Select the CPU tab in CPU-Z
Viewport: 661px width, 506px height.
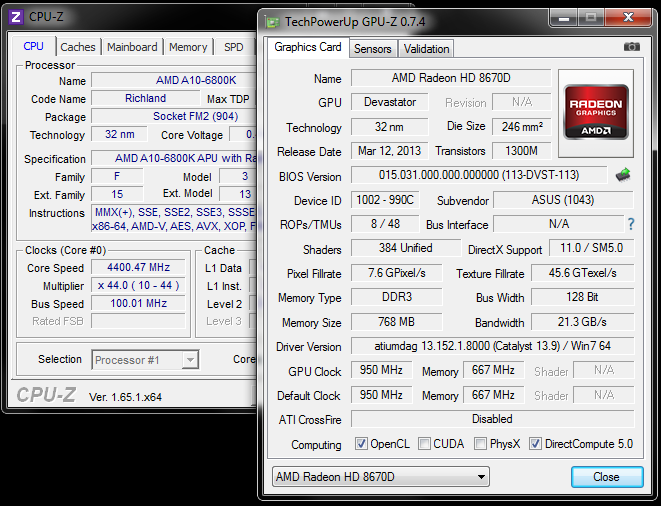[x=33, y=46]
